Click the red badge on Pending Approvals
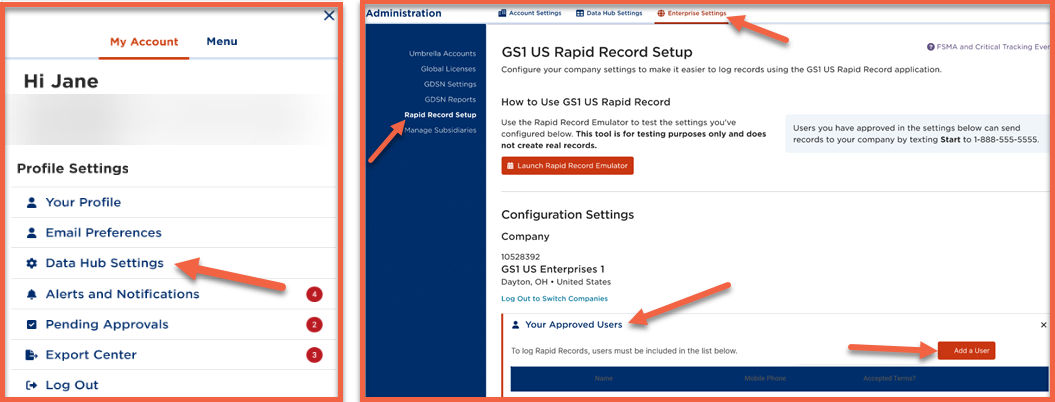This screenshot has width=1055, height=402. 314,325
